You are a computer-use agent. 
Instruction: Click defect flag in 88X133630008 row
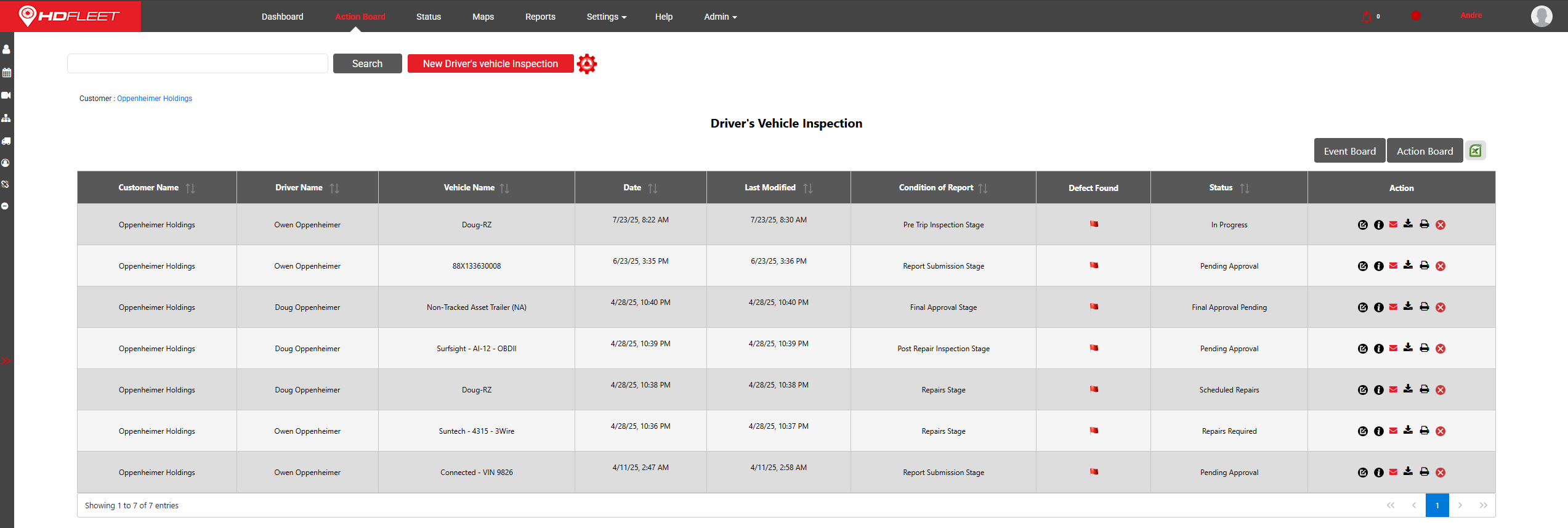tap(1094, 266)
